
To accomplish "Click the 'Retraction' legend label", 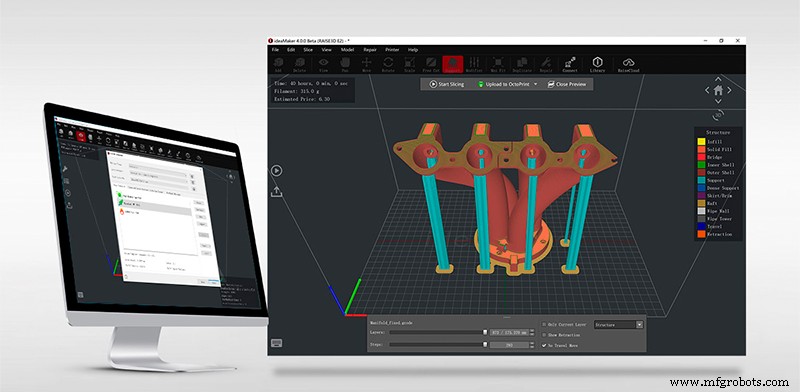I will coord(719,234).
